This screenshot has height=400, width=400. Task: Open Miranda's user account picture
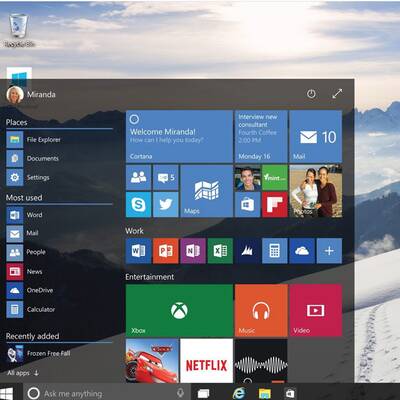(15, 94)
